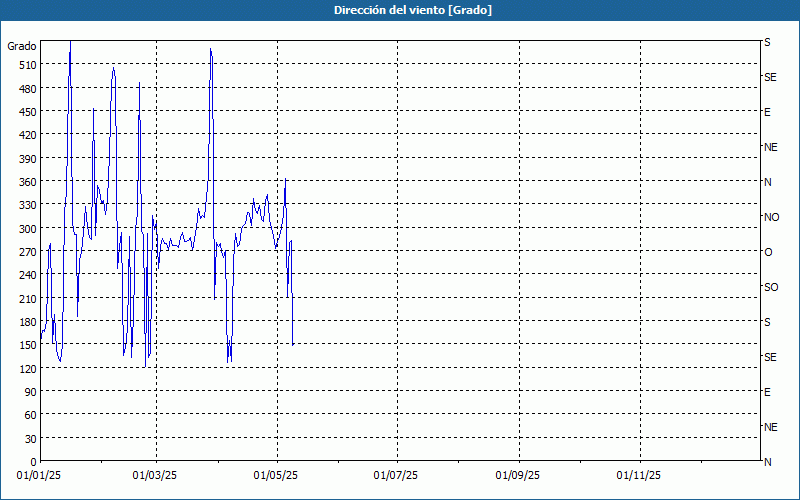Click the 450 degree axis label

pos(28,112)
